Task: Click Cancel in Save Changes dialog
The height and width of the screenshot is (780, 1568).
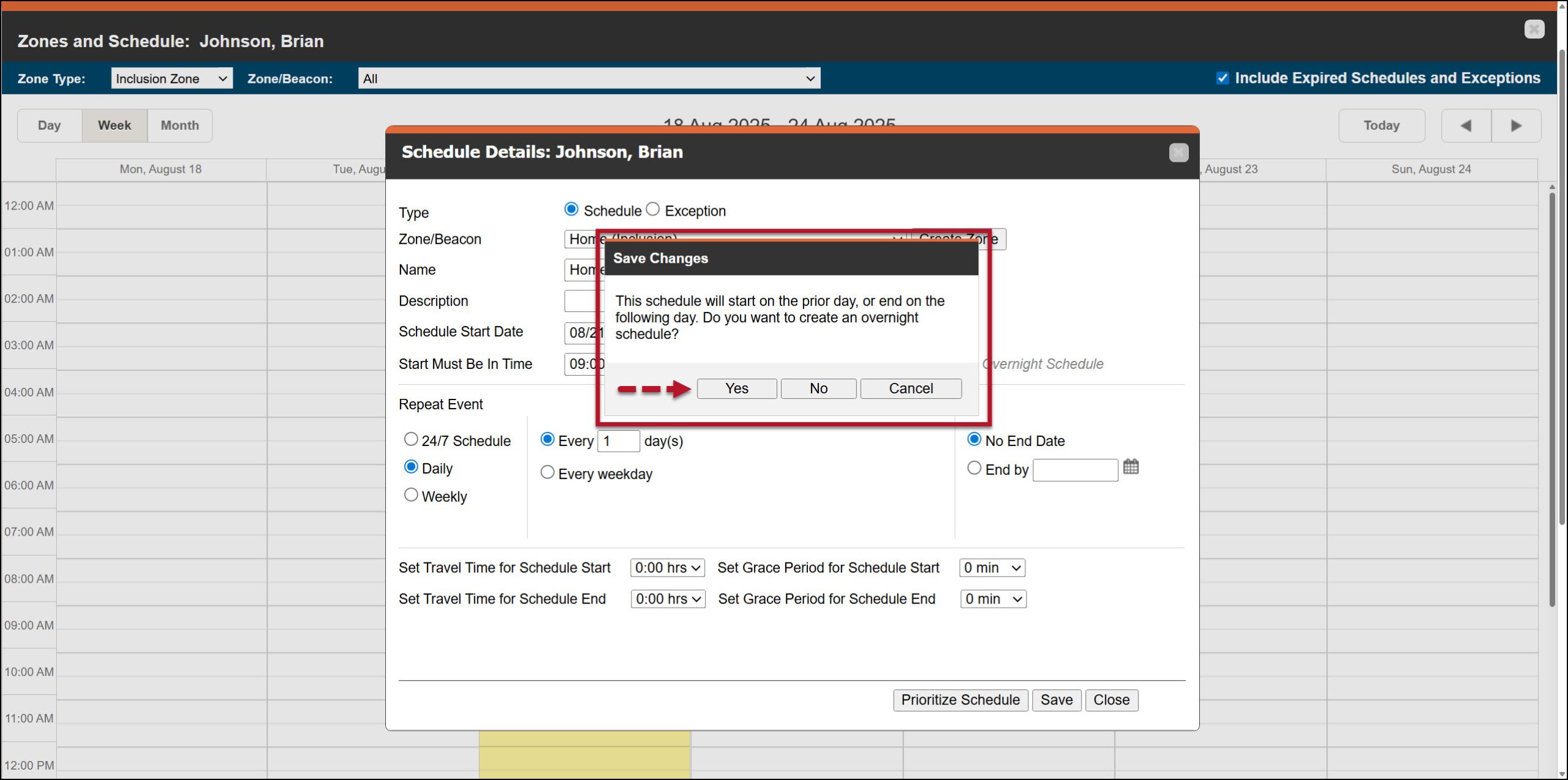Action: pos(910,388)
